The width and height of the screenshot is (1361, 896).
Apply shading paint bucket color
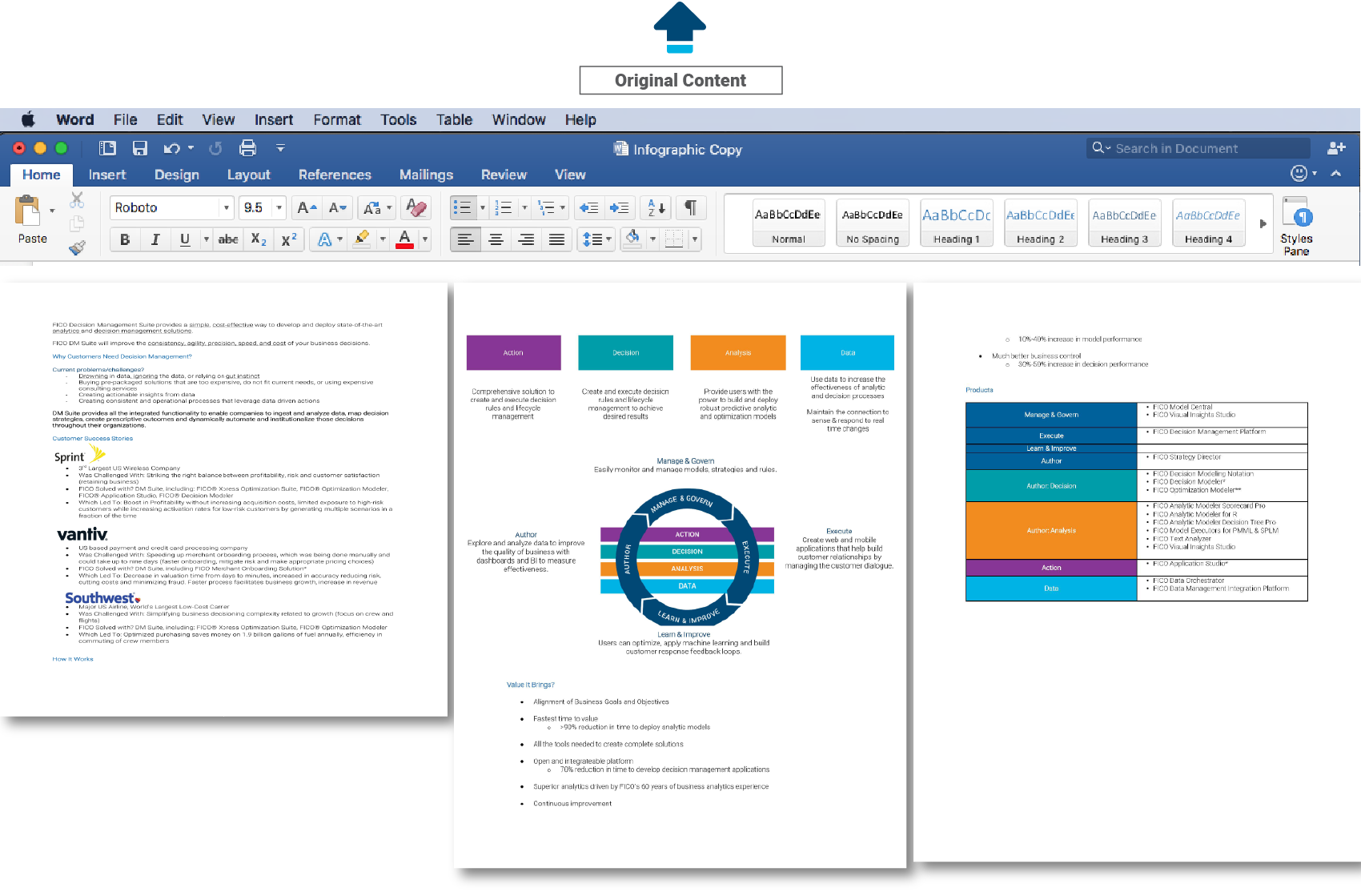(633, 239)
